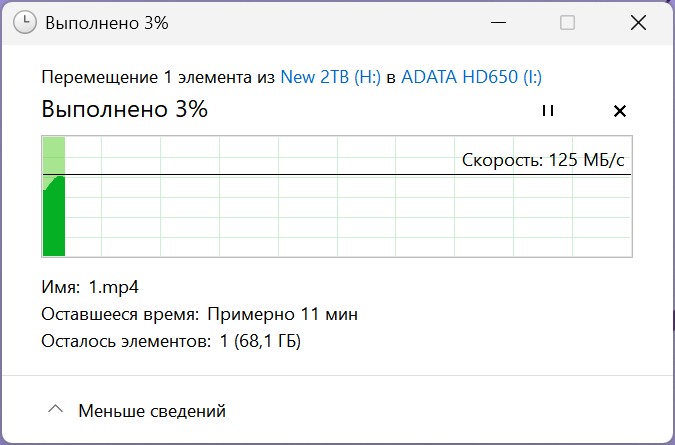Click the remaining items '1 (68,1 ГБ)'
This screenshot has height=445, width=675.
click(x=260, y=341)
